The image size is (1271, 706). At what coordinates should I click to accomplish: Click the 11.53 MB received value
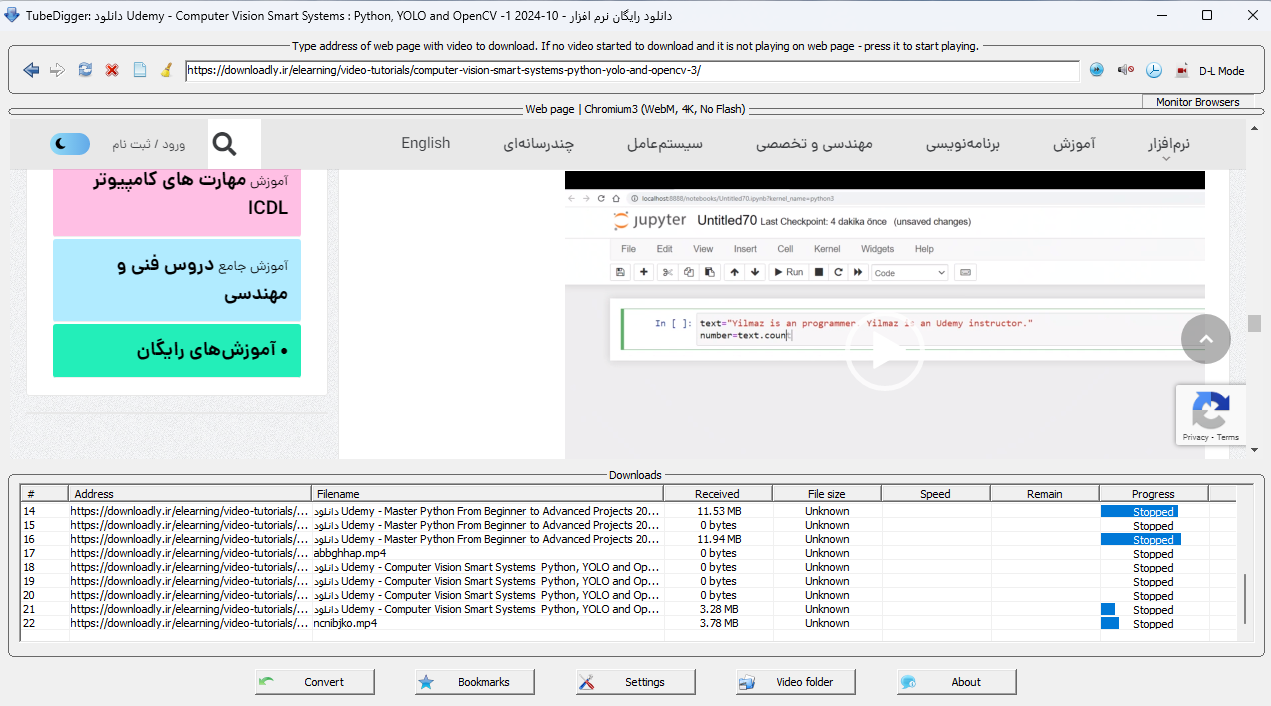(719, 511)
